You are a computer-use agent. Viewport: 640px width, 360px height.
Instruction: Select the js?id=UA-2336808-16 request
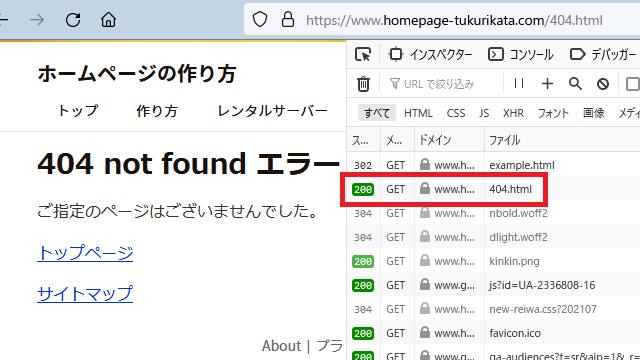tap(493, 285)
